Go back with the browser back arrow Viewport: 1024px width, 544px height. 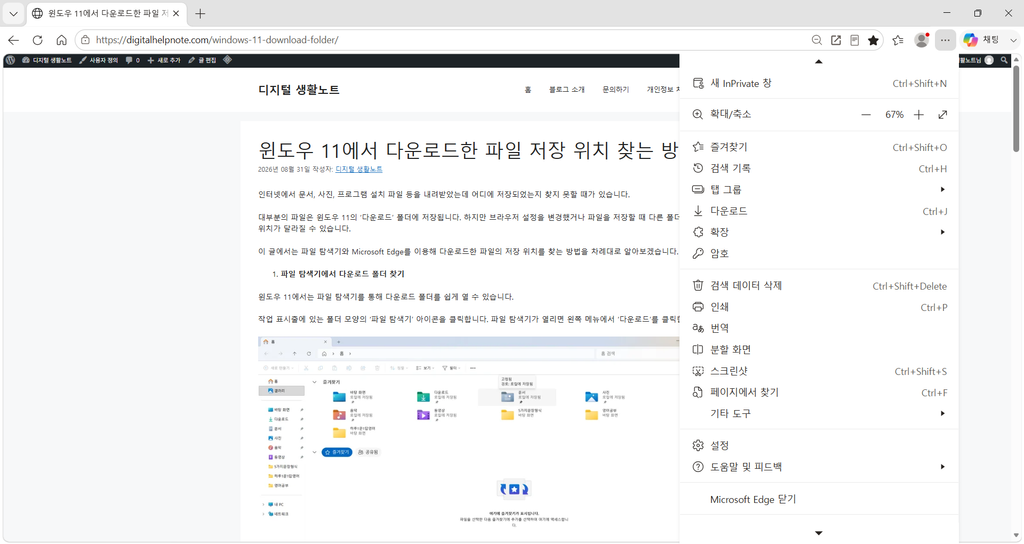[14, 40]
